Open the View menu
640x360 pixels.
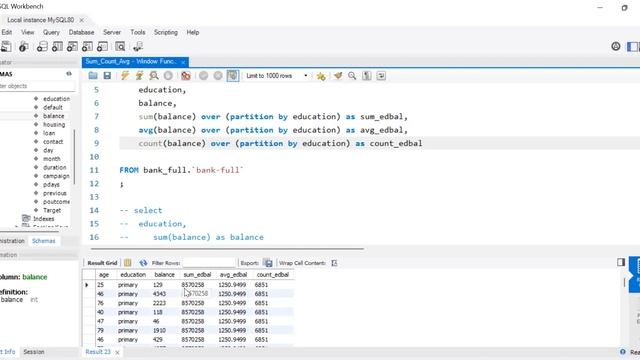coord(28,32)
